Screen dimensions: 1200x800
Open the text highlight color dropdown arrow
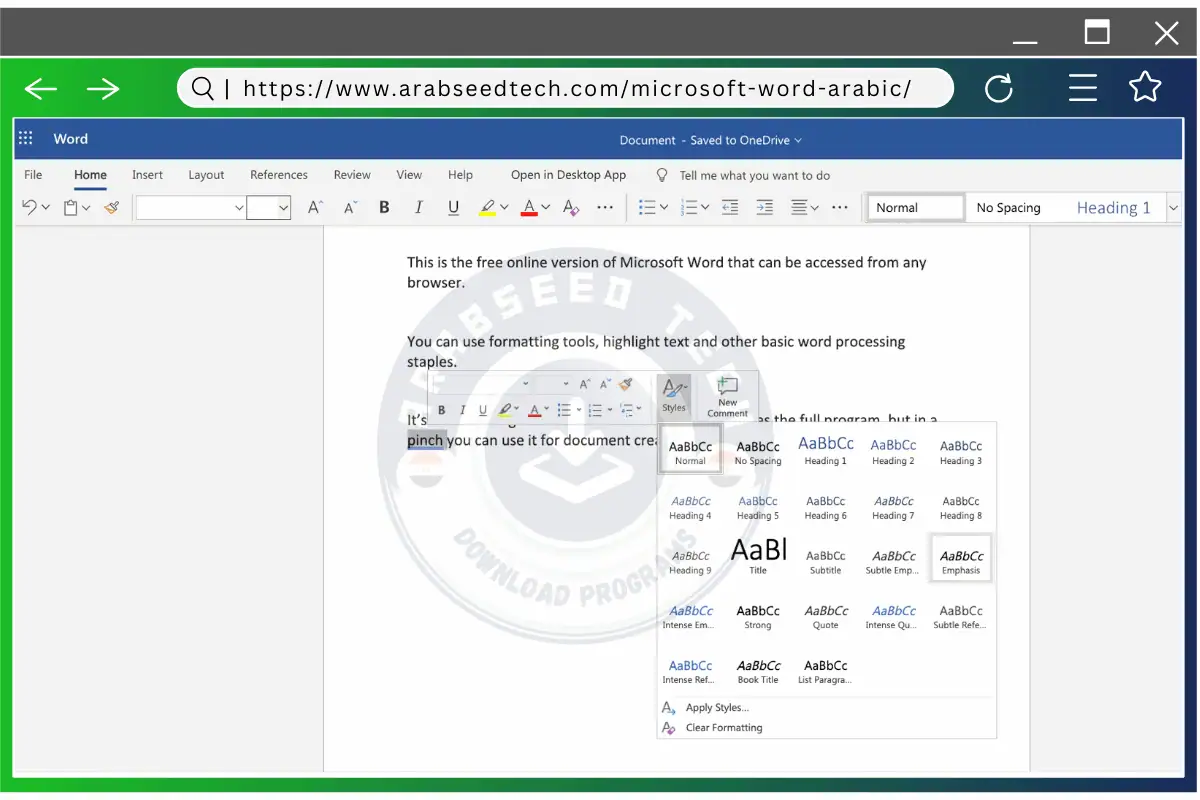pyautogui.click(x=504, y=208)
